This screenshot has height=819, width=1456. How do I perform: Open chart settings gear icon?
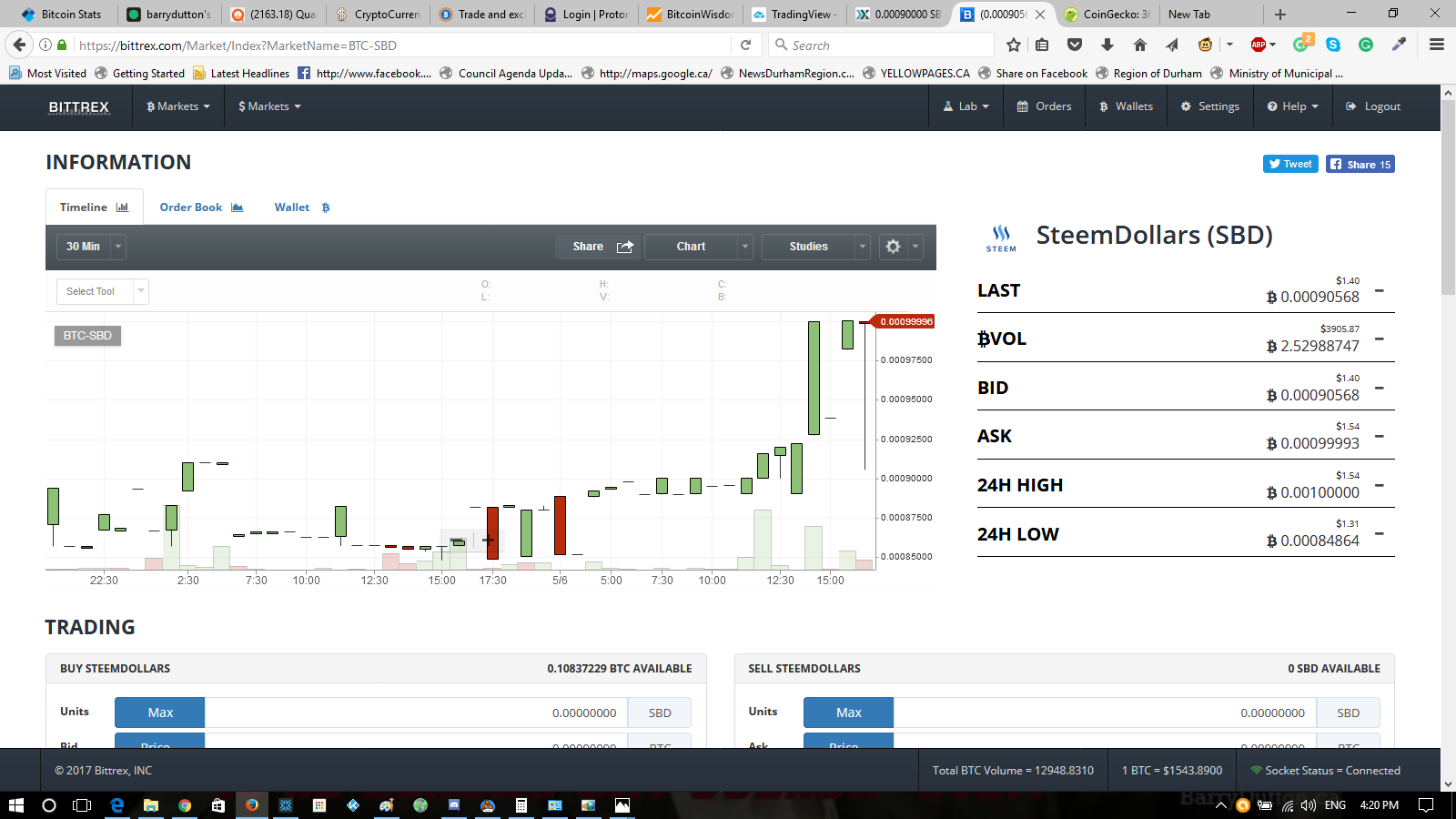point(893,247)
